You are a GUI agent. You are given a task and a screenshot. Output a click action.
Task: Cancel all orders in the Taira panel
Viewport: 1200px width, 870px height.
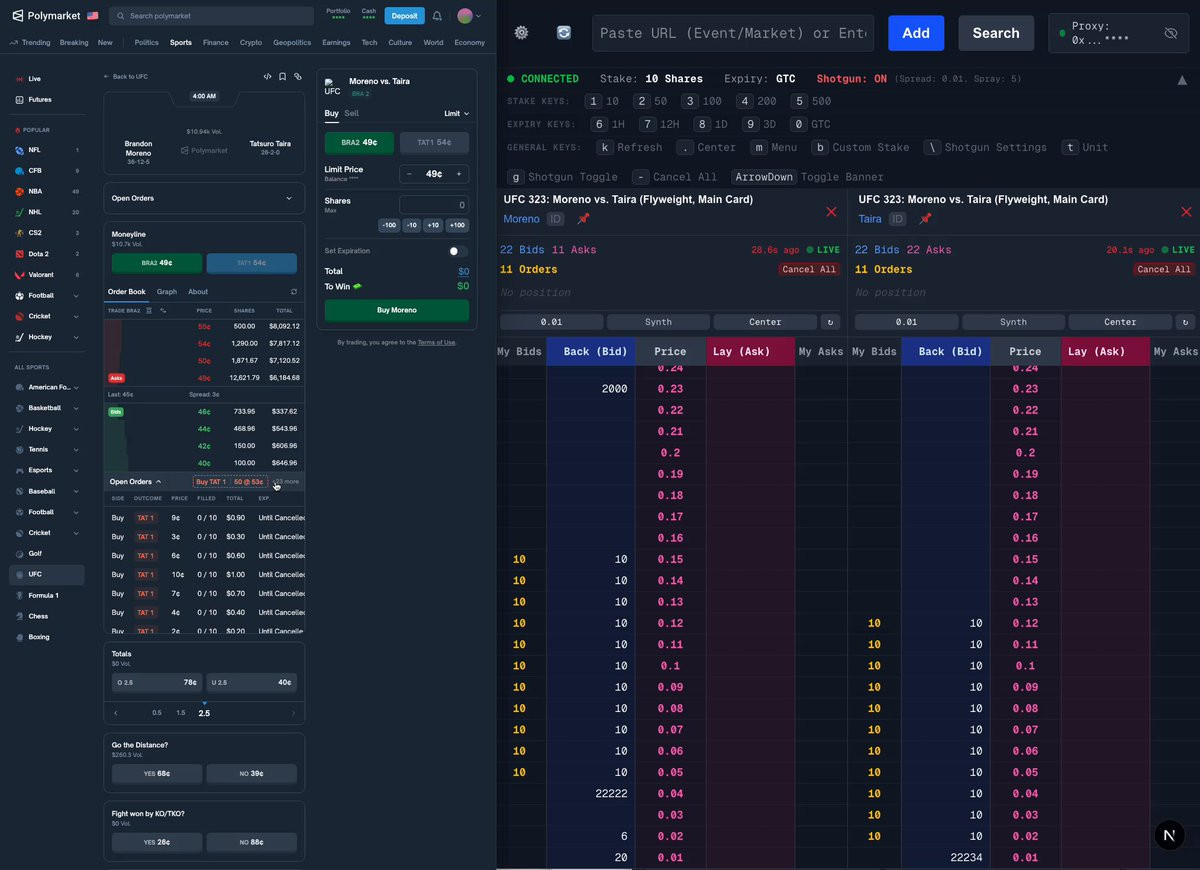click(1163, 269)
